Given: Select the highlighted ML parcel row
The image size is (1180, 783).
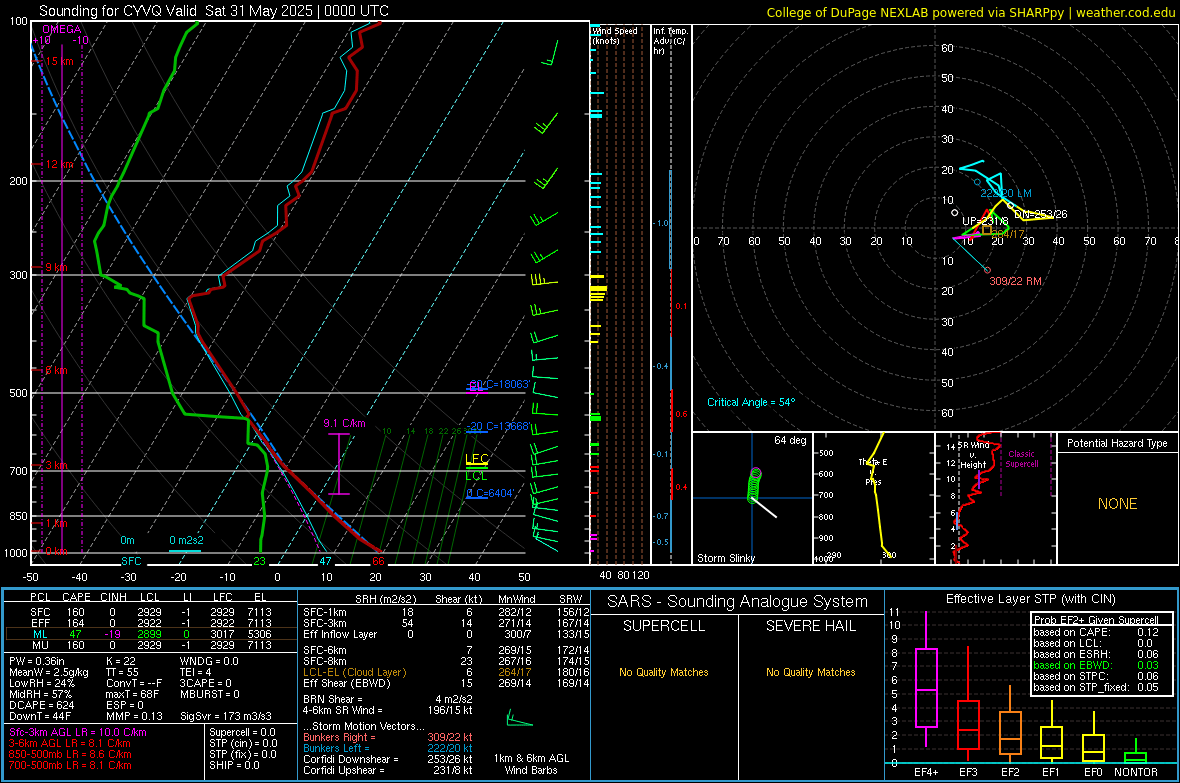Looking at the screenshot, I should pyautogui.click(x=150, y=634).
